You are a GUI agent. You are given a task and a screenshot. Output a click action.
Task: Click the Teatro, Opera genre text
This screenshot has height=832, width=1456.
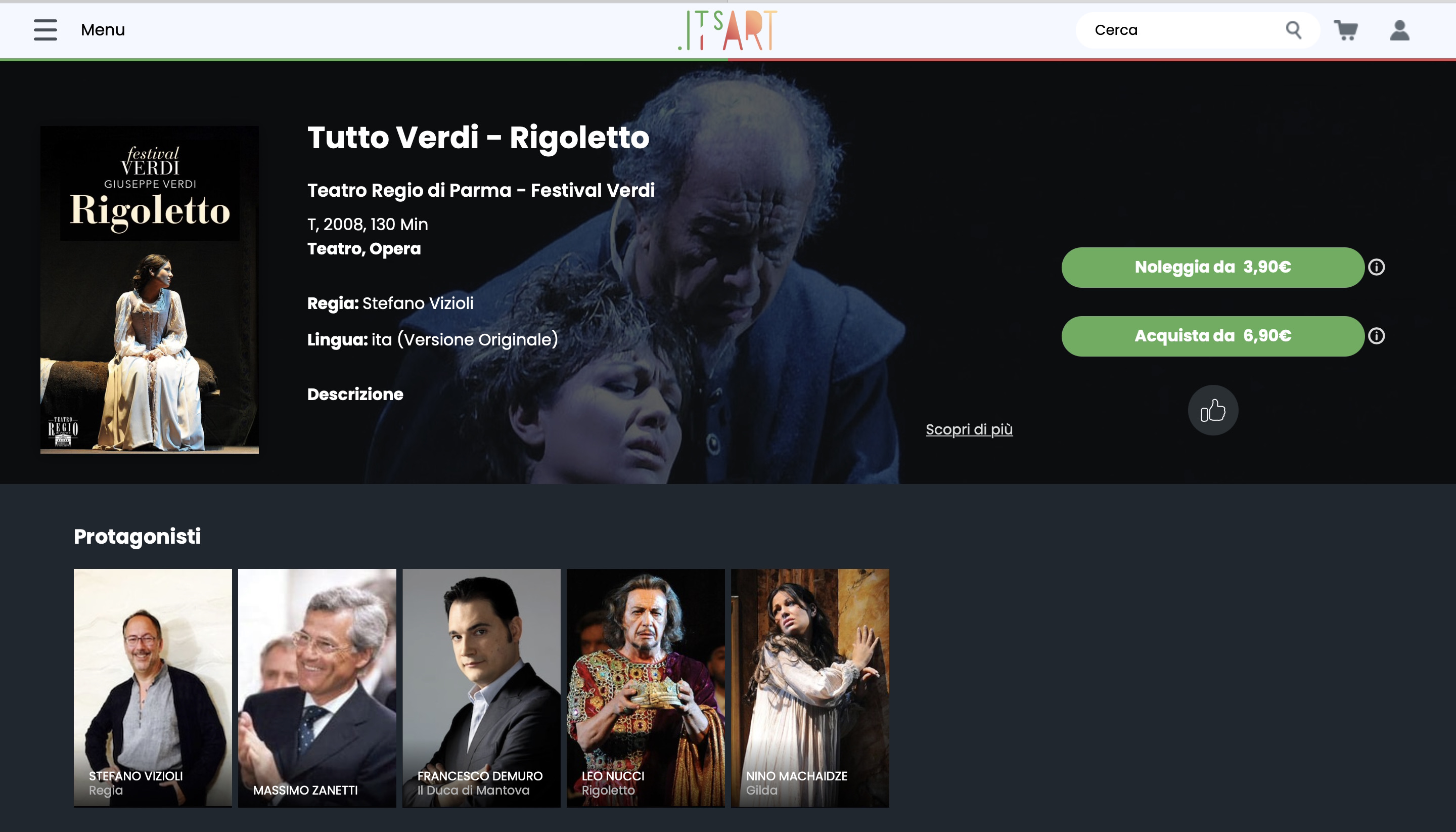pos(364,248)
